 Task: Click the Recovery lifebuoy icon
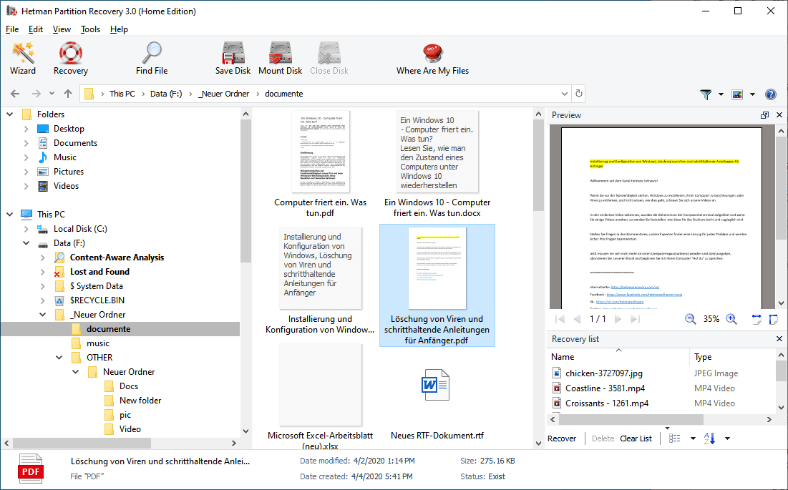[x=70, y=53]
